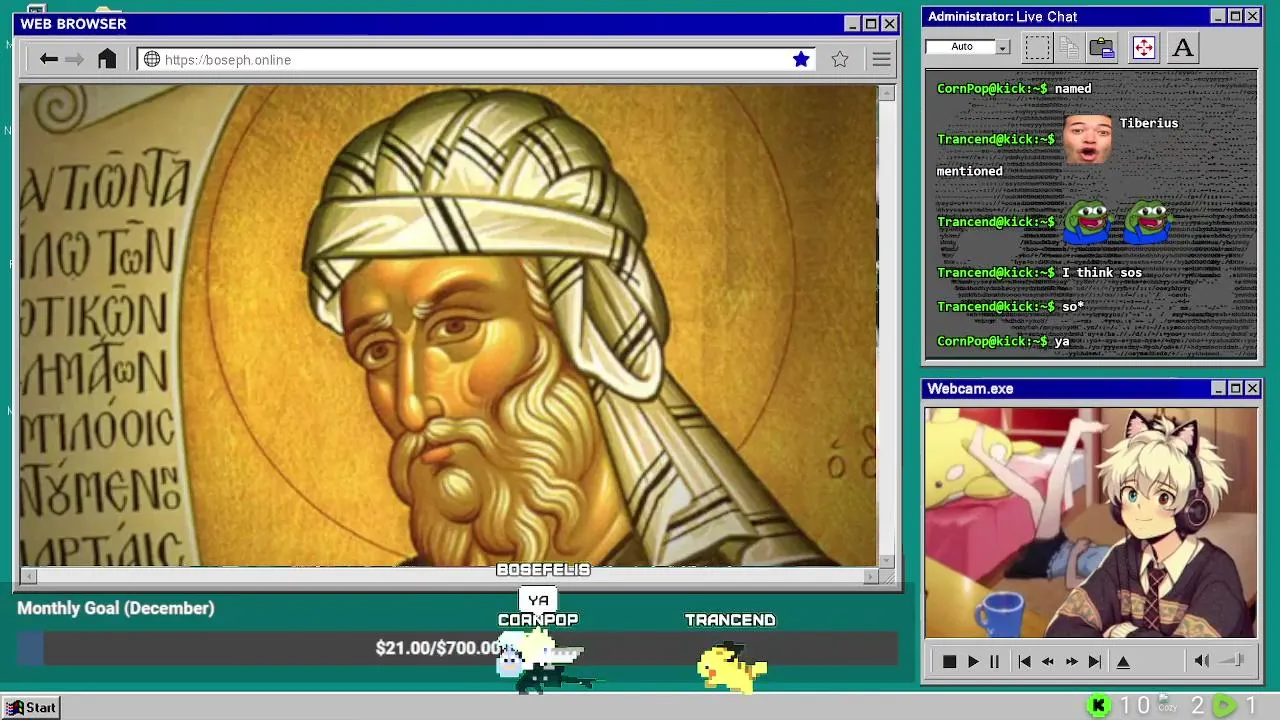Click the yellow TRANCEND pixel character

tap(732, 666)
